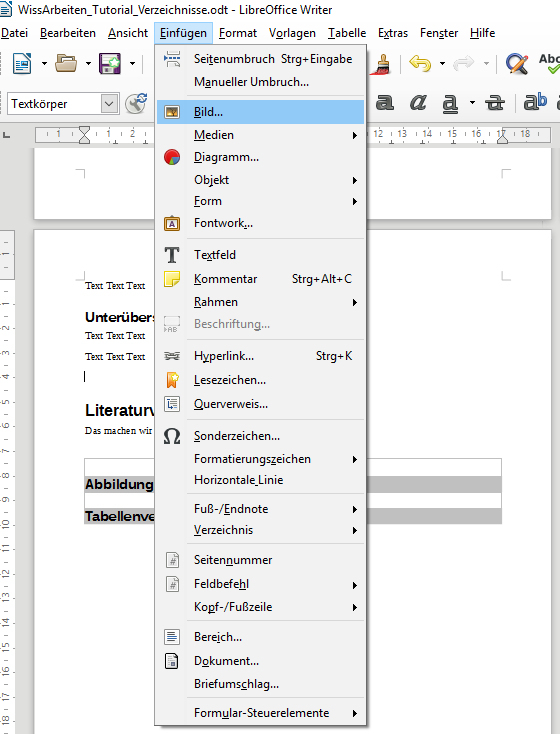Screen dimensions: 560x734
Task: Open the Ansicht menu
Action: 128,33
